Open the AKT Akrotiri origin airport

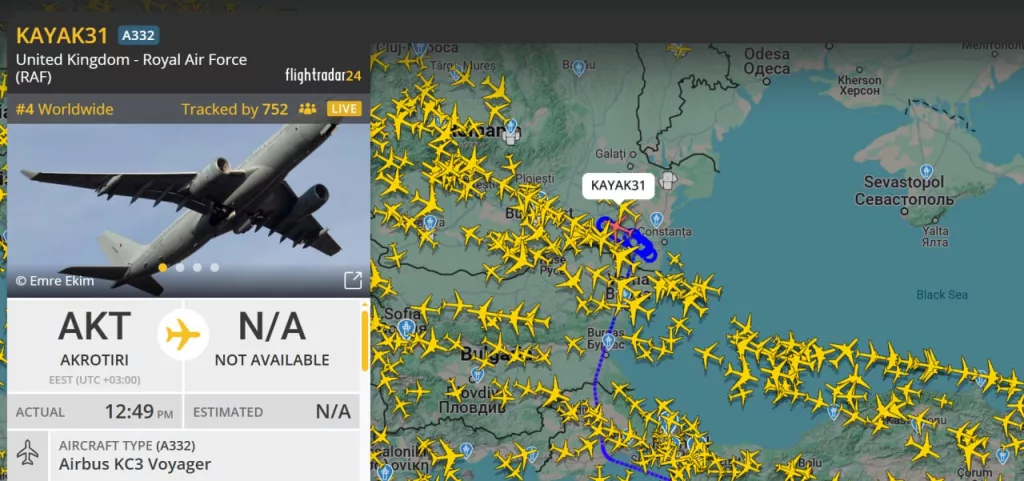click(95, 338)
